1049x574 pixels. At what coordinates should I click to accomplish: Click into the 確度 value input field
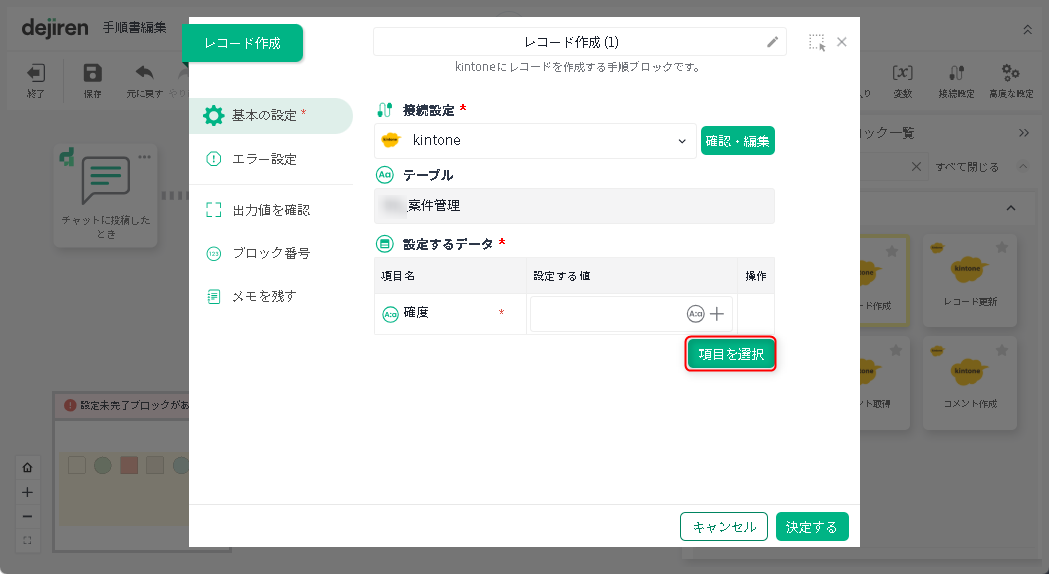[607, 314]
